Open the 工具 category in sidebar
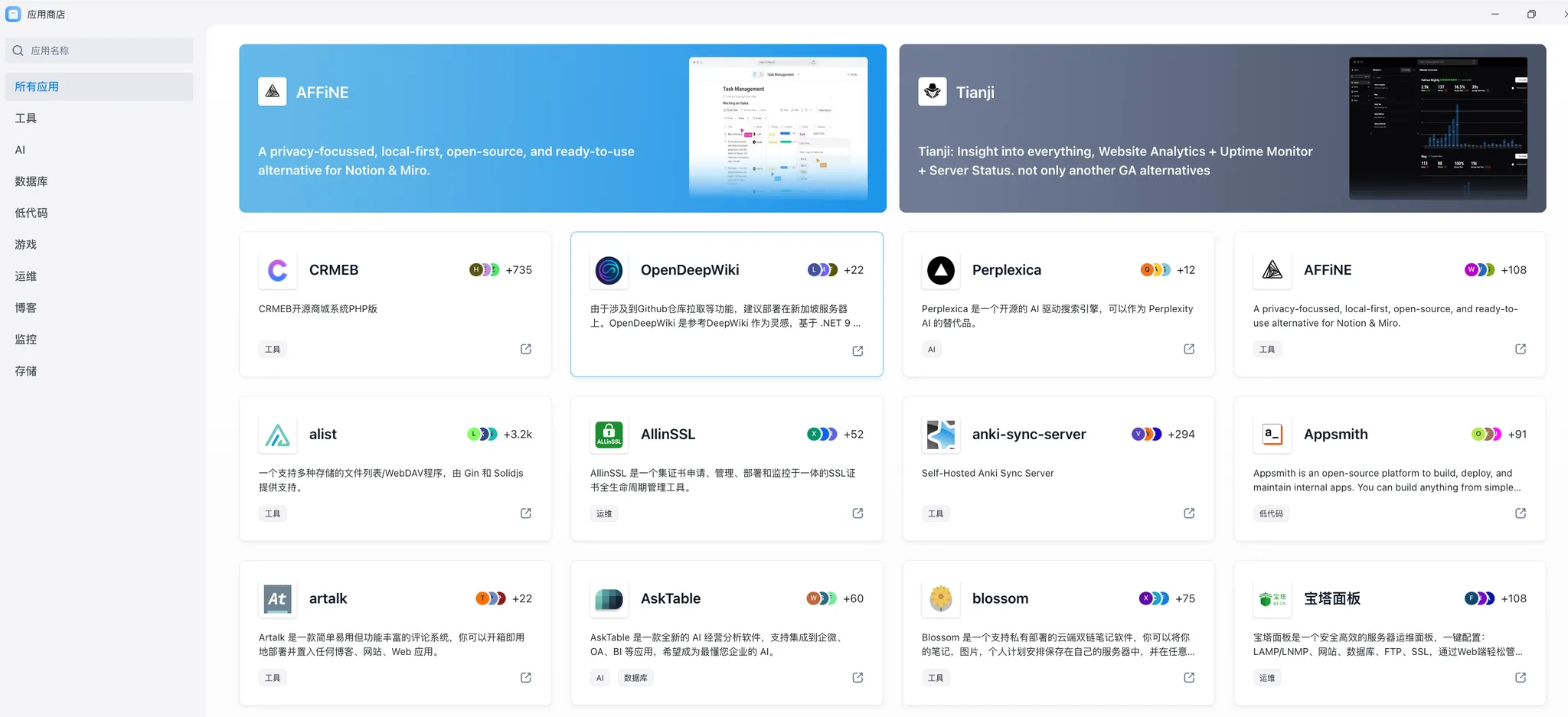This screenshot has width=1568, height=717. click(x=28, y=118)
